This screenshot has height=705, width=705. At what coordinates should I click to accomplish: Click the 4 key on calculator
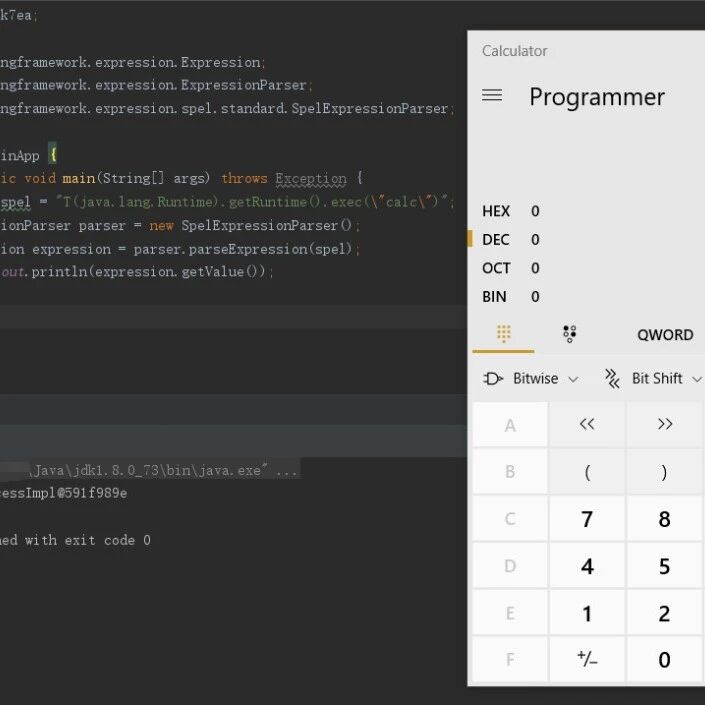[587, 566]
